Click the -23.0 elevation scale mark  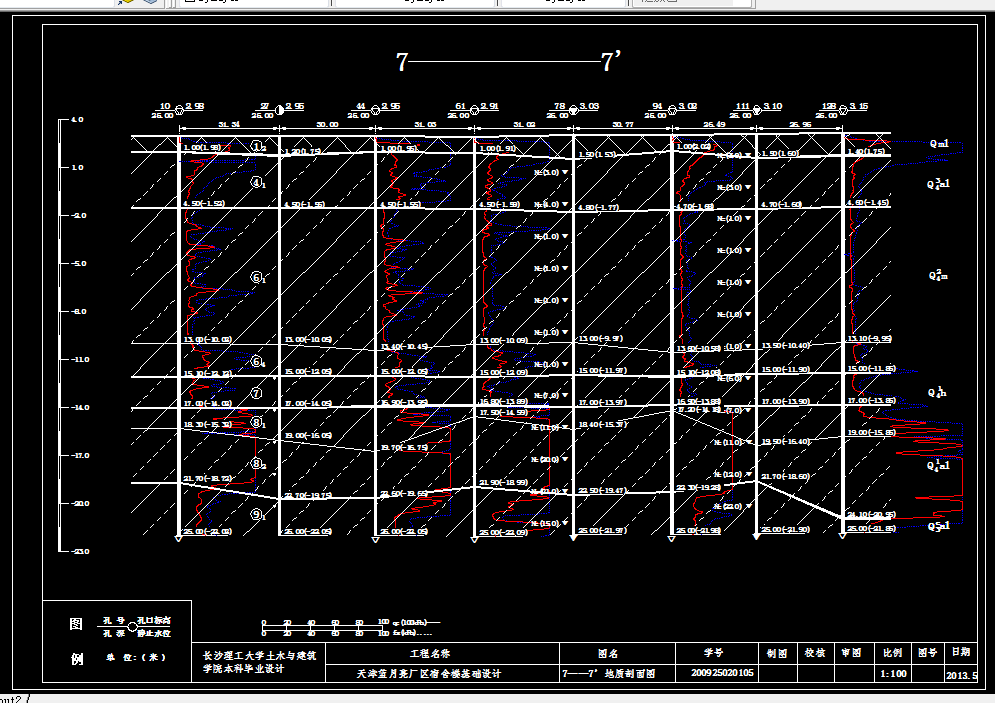tap(79, 551)
